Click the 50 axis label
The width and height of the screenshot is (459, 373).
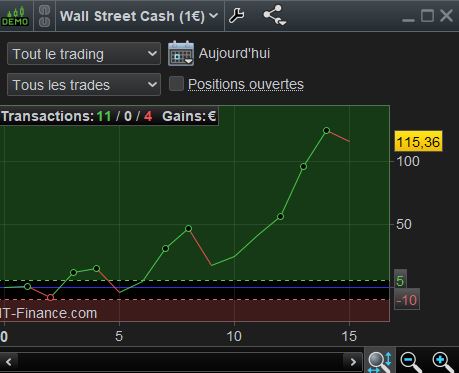404,224
